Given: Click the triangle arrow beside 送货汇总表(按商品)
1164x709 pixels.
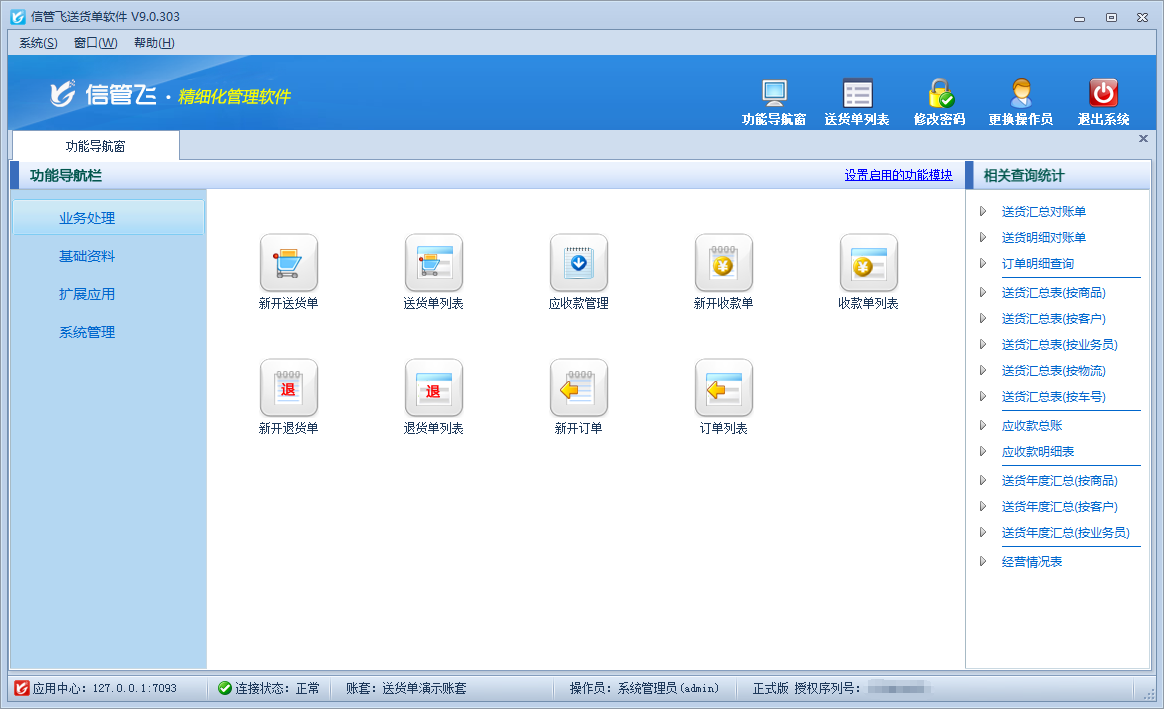Looking at the screenshot, I should coord(983,293).
